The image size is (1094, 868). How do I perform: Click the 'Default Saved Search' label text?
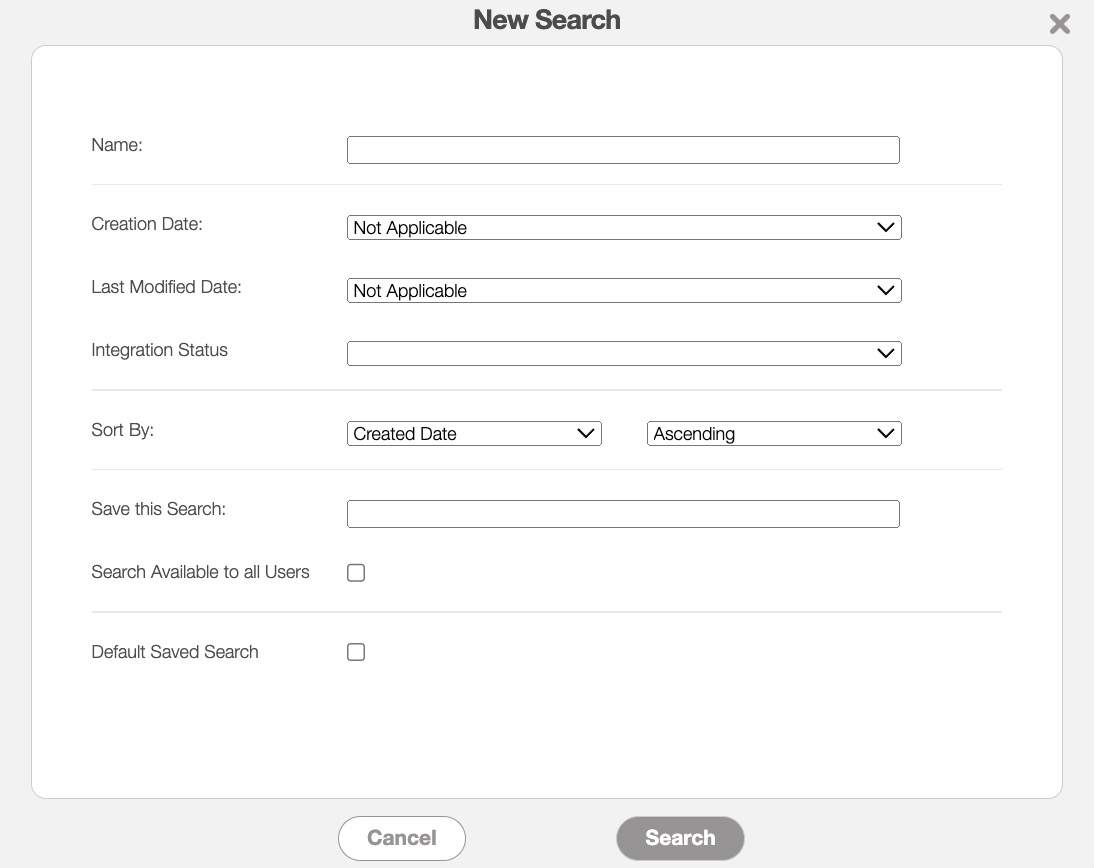[x=175, y=652]
